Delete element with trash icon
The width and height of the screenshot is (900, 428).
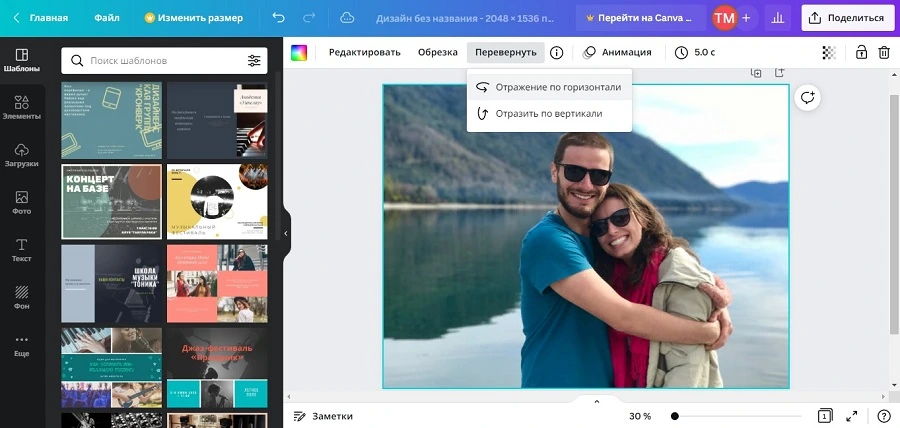[884, 52]
